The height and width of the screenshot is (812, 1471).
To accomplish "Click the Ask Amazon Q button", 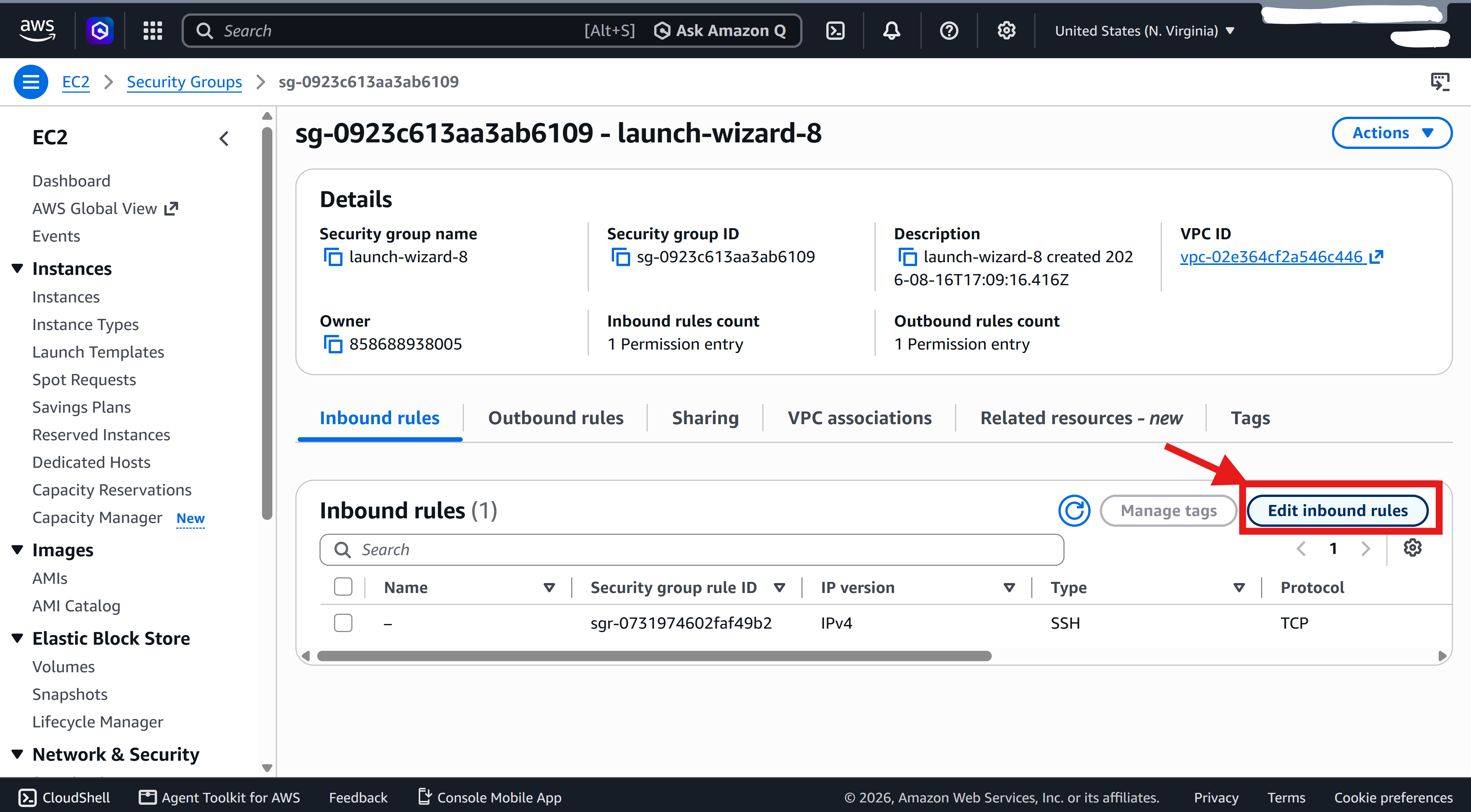I will click(x=719, y=31).
